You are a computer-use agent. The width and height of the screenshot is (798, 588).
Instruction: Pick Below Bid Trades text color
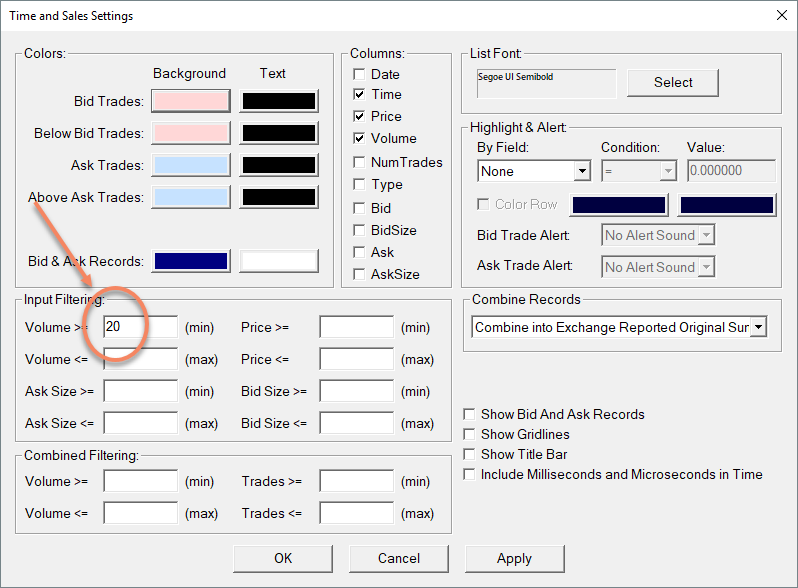click(x=279, y=133)
